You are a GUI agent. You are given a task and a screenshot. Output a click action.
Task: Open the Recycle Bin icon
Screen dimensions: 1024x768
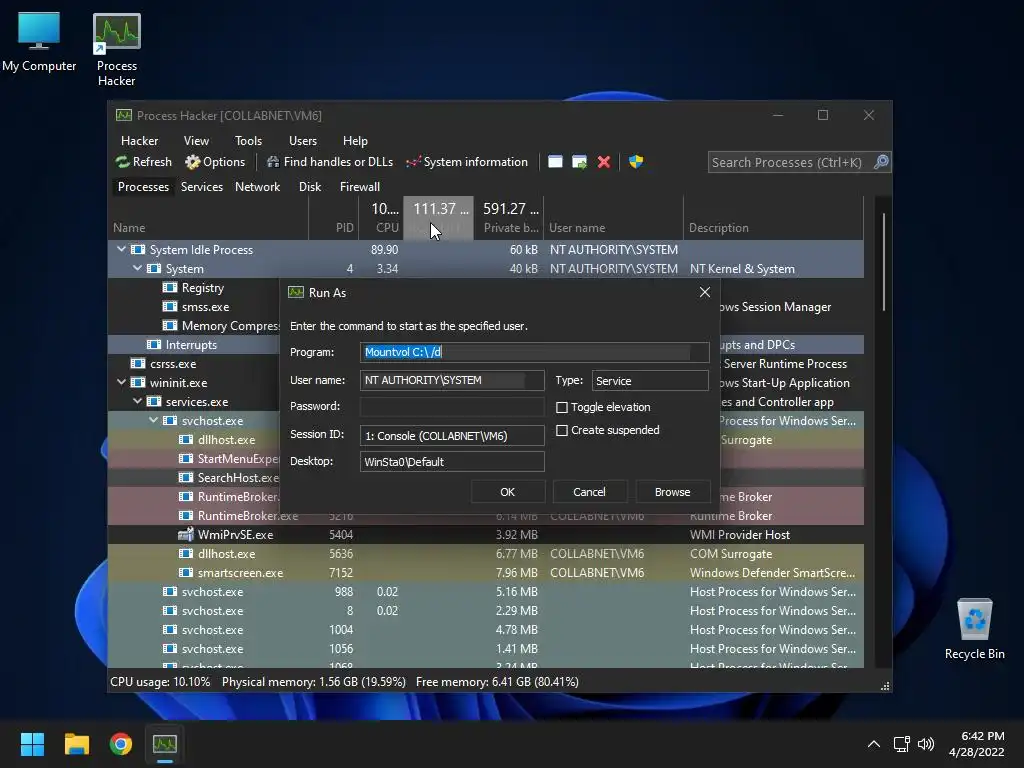(974, 629)
